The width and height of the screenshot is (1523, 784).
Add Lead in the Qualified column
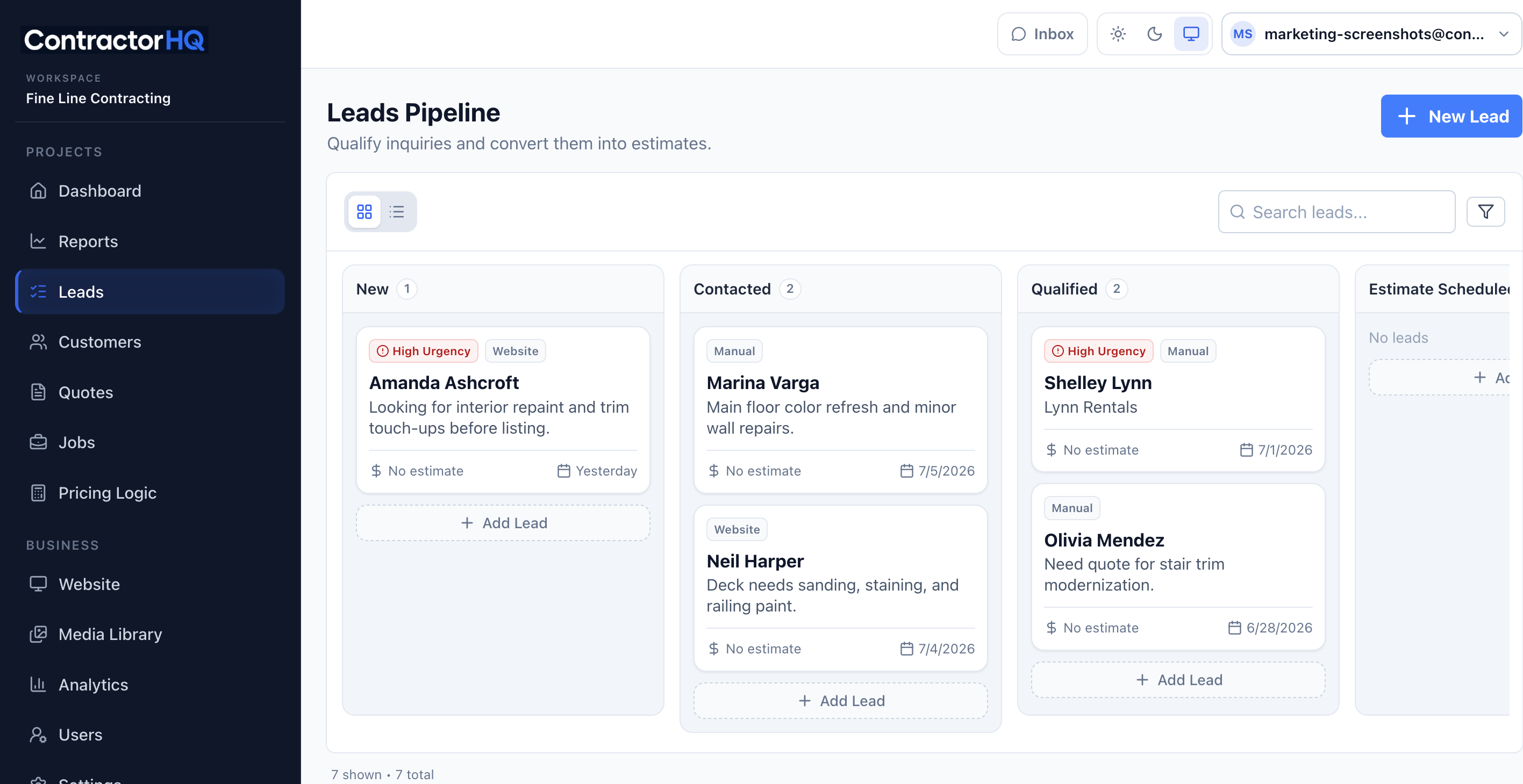1178,680
